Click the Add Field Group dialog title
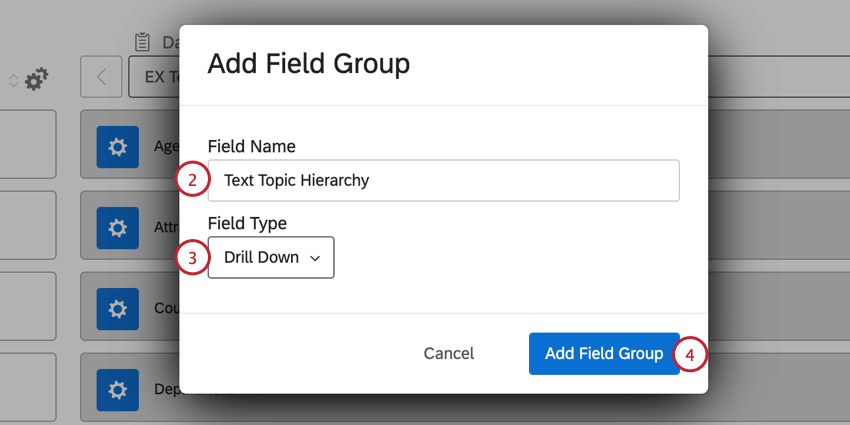 pyautogui.click(x=308, y=64)
